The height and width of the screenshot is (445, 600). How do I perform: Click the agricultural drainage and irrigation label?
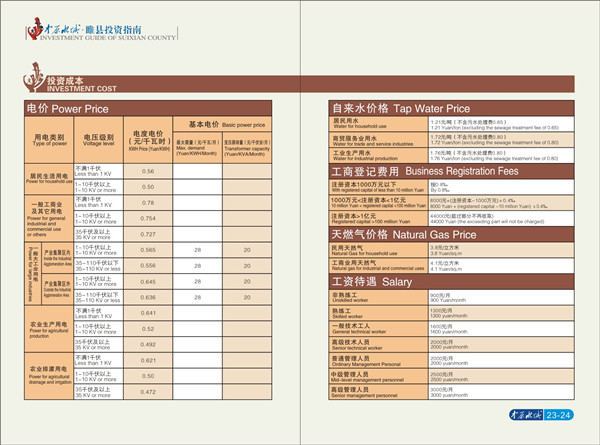pos(49,376)
